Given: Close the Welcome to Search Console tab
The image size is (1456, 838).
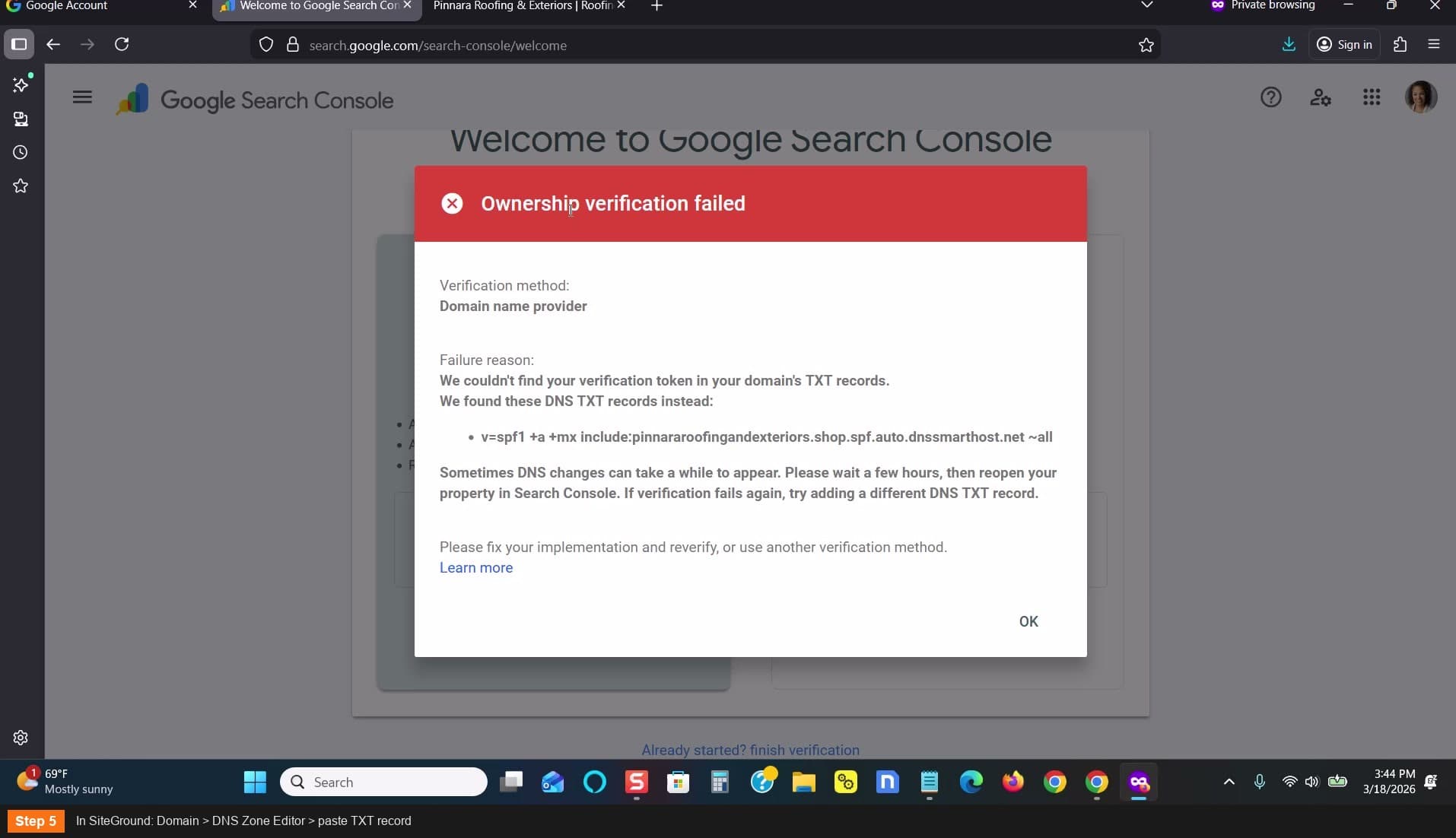Looking at the screenshot, I should click(408, 5).
